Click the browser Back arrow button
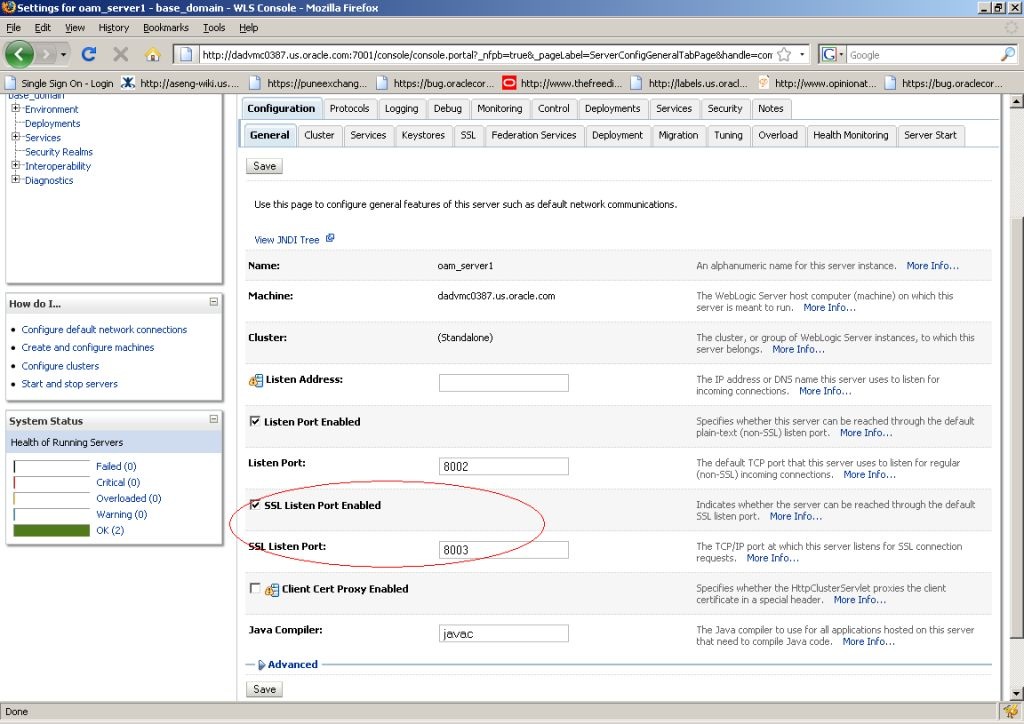This screenshot has height=724, width=1024. click(x=19, y=54)
